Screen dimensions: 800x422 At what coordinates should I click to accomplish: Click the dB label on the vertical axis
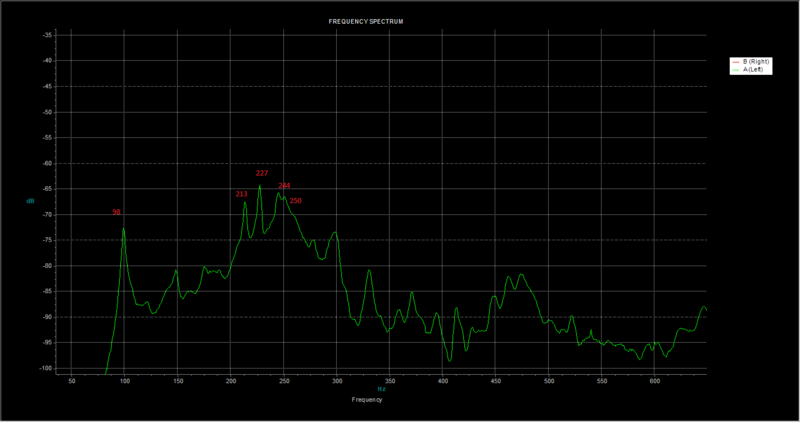coord(30,202)
